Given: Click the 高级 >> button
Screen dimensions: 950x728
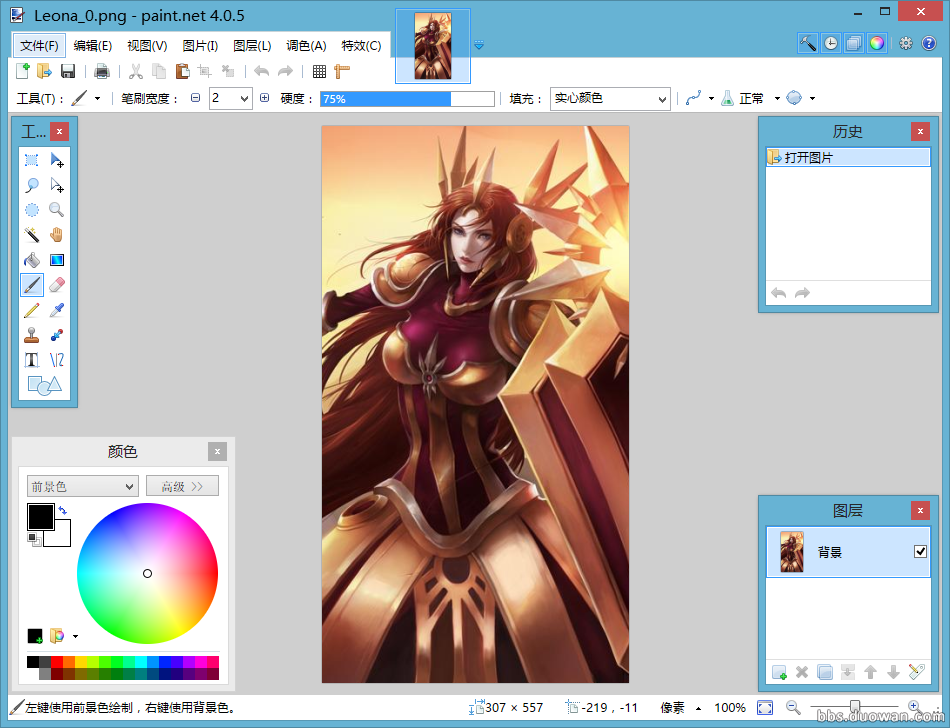Looking at the screenshot, I should click(x=182, y=486).
